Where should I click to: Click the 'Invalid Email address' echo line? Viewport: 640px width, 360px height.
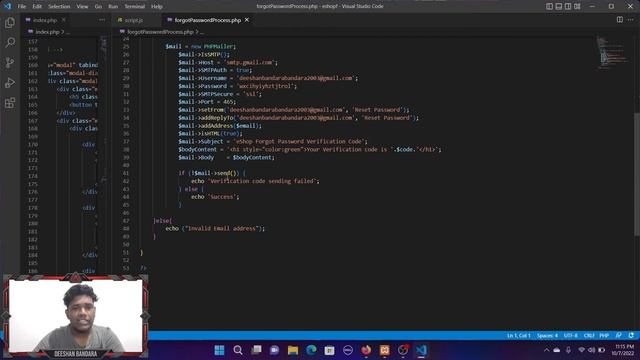(215, 229)
